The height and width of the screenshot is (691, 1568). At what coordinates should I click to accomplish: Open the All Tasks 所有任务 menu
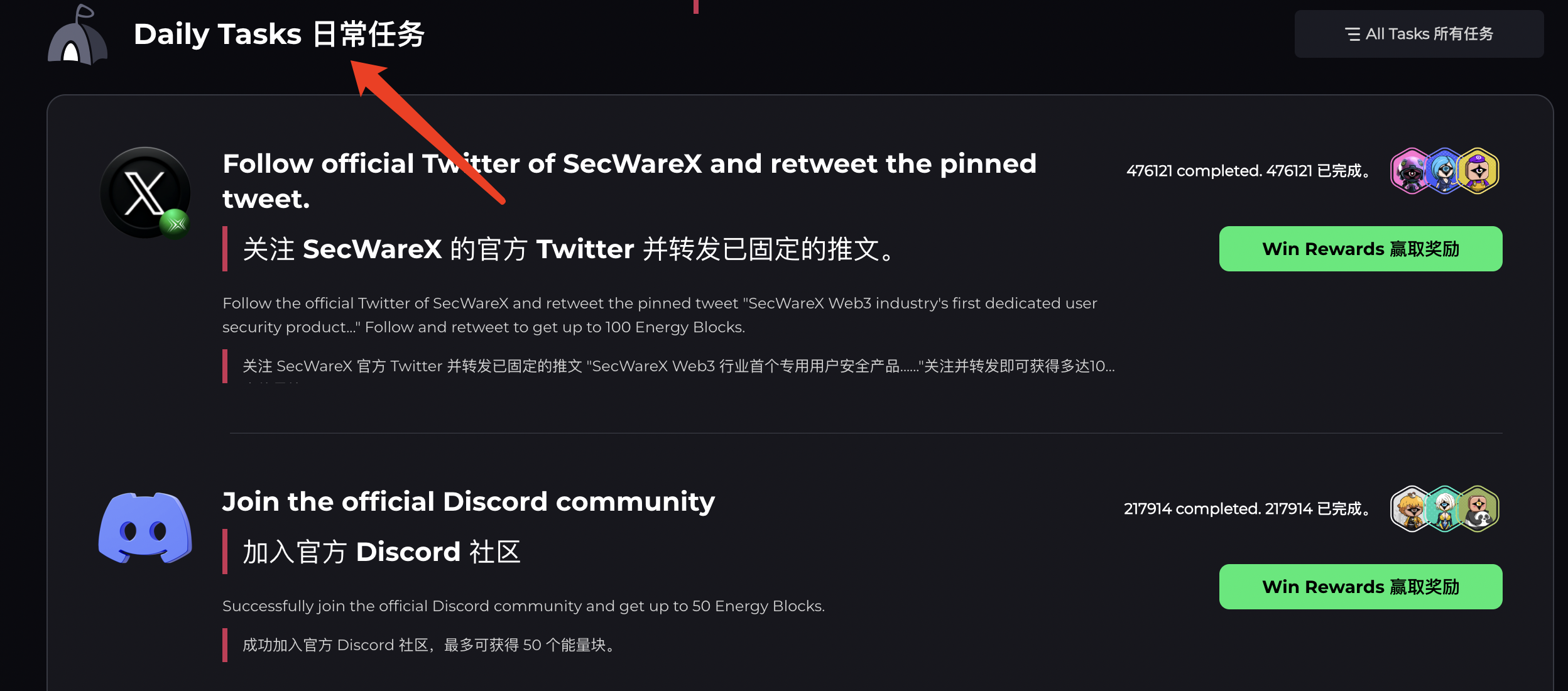(1419, 34)
